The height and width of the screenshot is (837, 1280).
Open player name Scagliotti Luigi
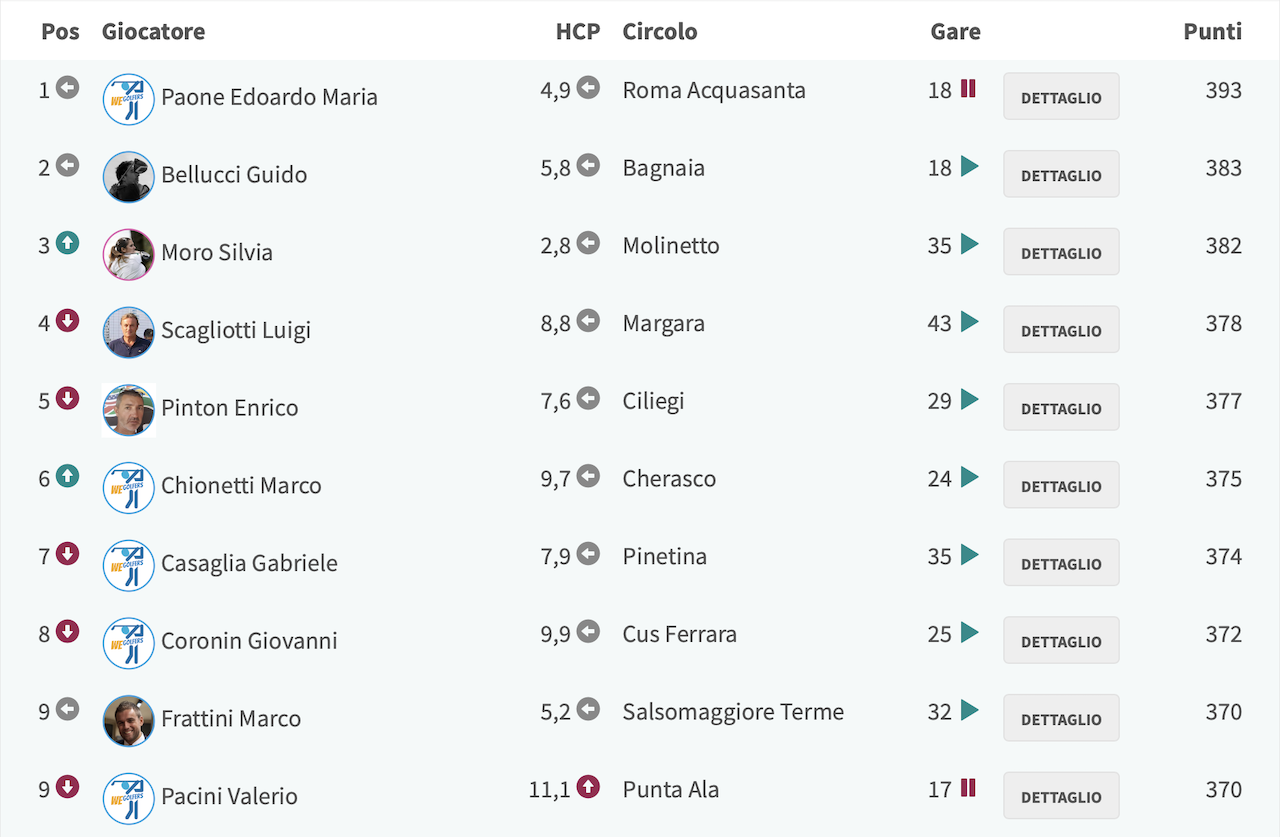[236, 330]
